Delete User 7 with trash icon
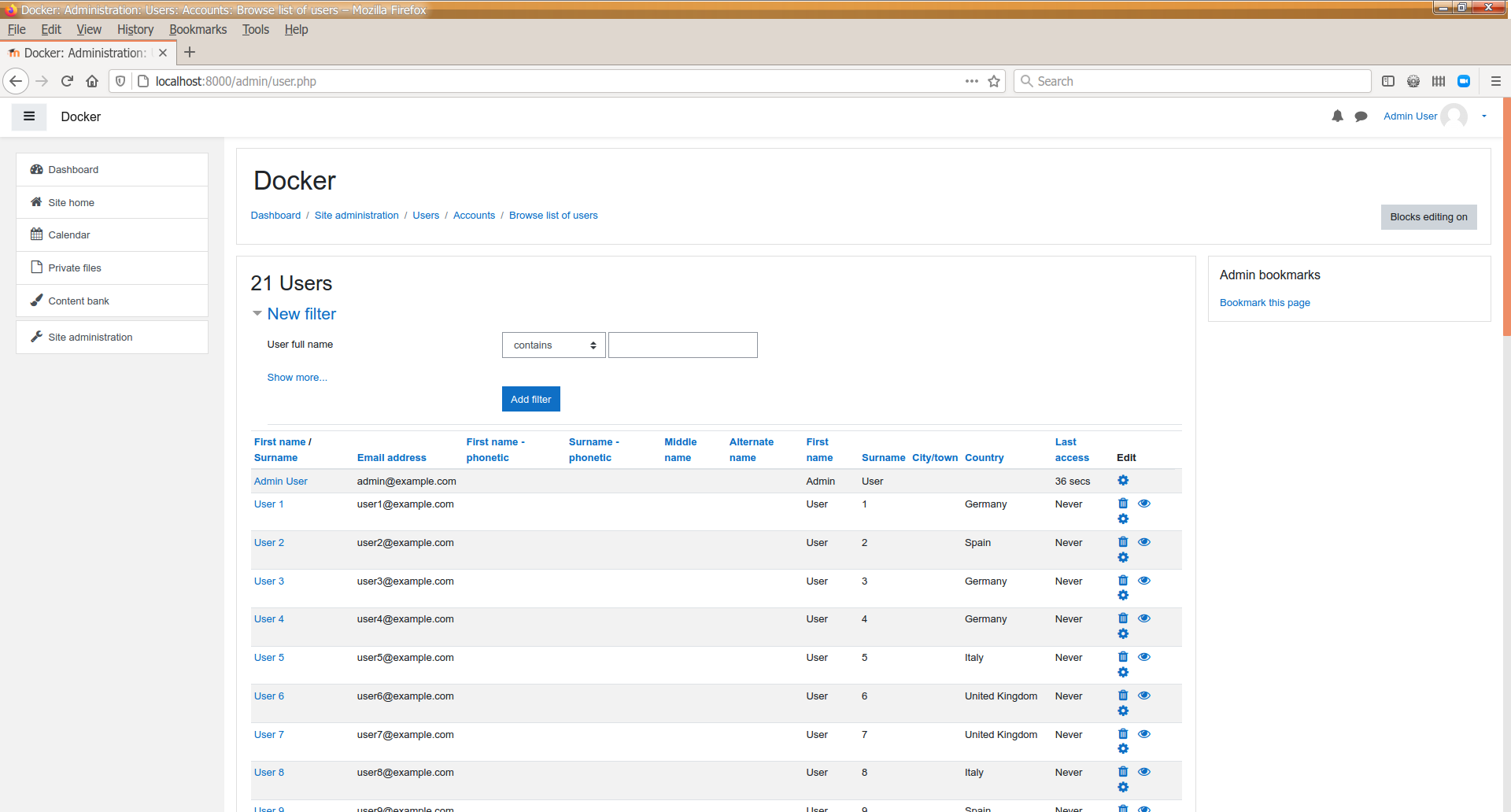 (1123, 734)
